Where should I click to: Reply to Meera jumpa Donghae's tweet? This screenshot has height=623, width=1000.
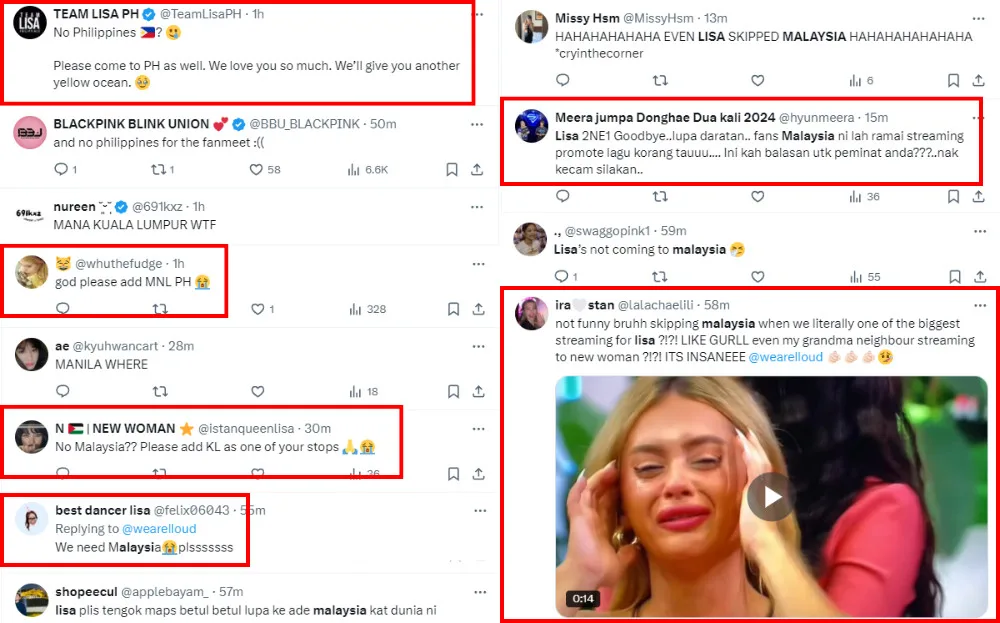pos(562,197)
